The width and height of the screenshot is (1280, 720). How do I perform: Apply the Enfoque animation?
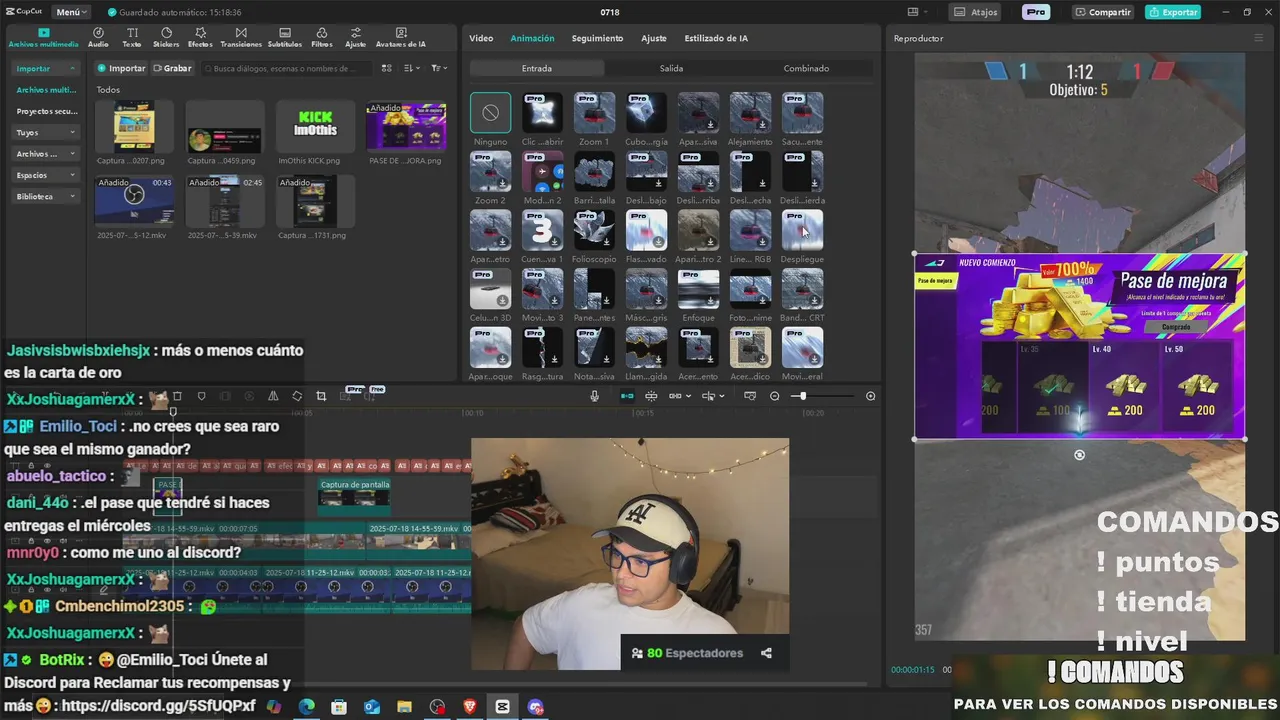tap(698, 289)
